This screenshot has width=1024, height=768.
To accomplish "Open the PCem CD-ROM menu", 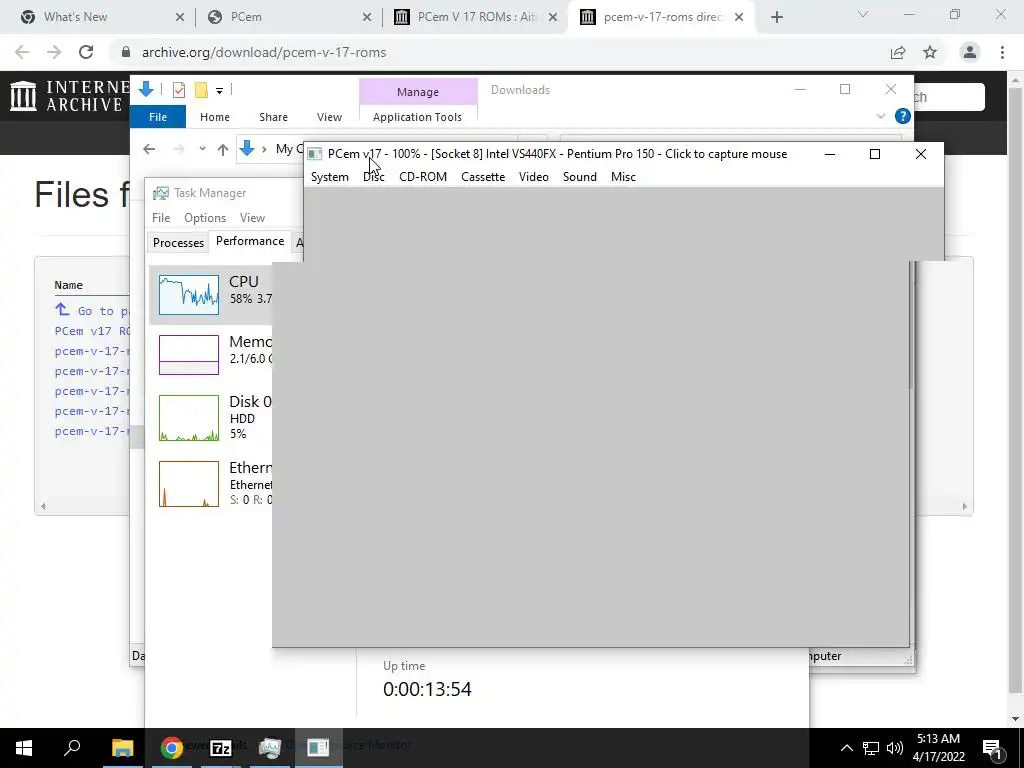I will click(423, 177).
